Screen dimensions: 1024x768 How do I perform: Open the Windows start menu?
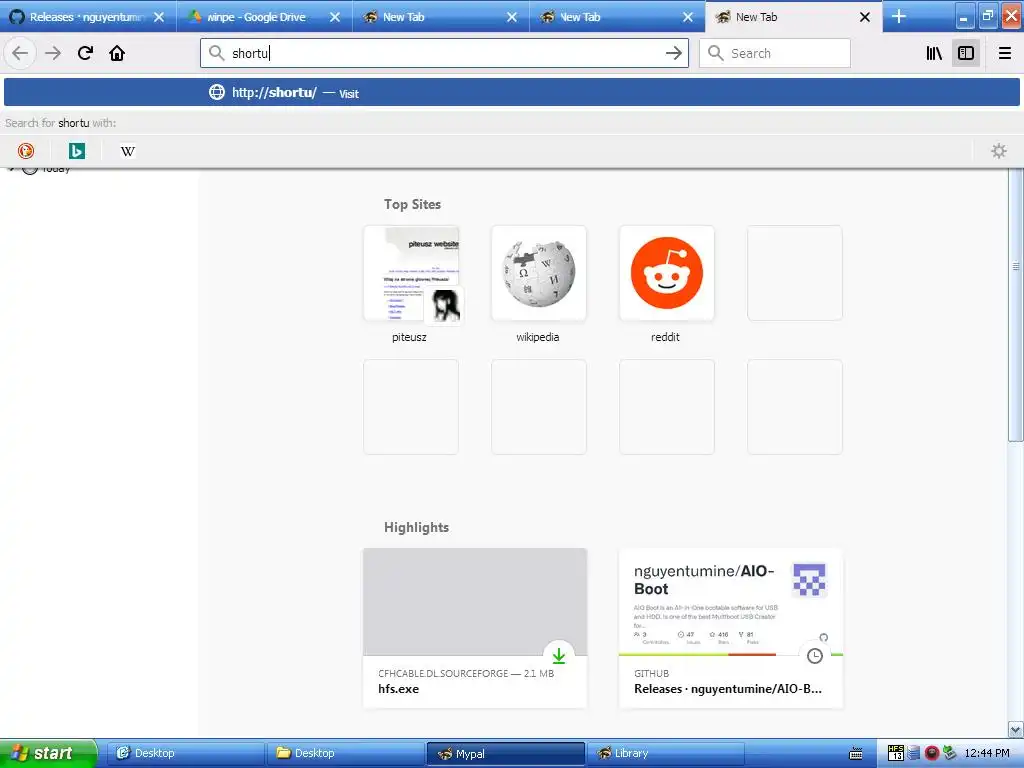[x=48, y=753]
